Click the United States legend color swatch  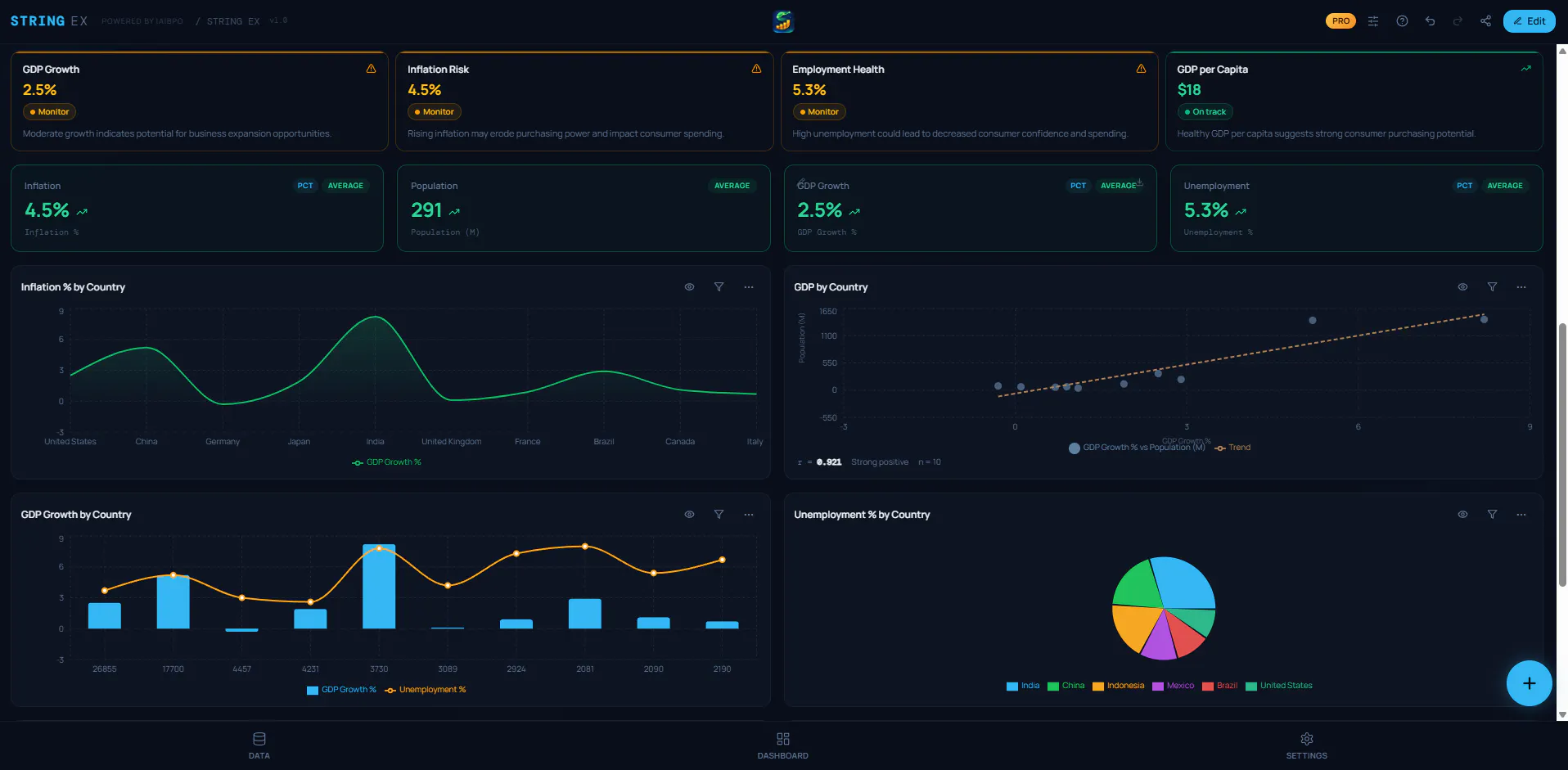[x=1251, y=687]
